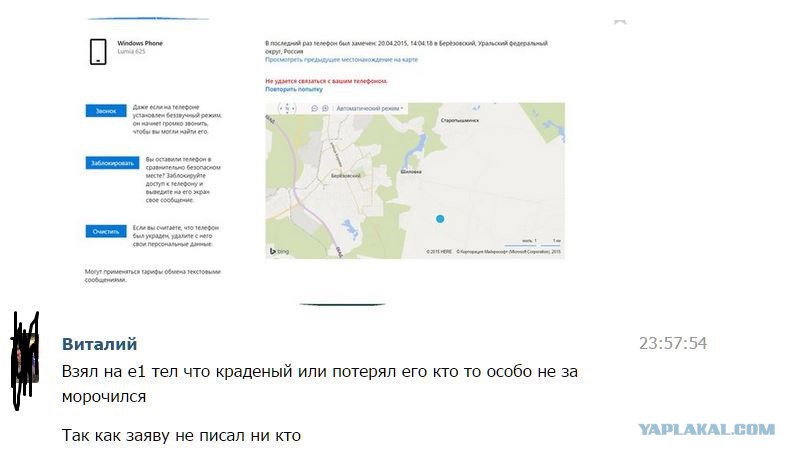Click the Могут применяться тарифы note
Image resolution: width=801 pixels, height=459 pixels.
click(x=153, y=276)
